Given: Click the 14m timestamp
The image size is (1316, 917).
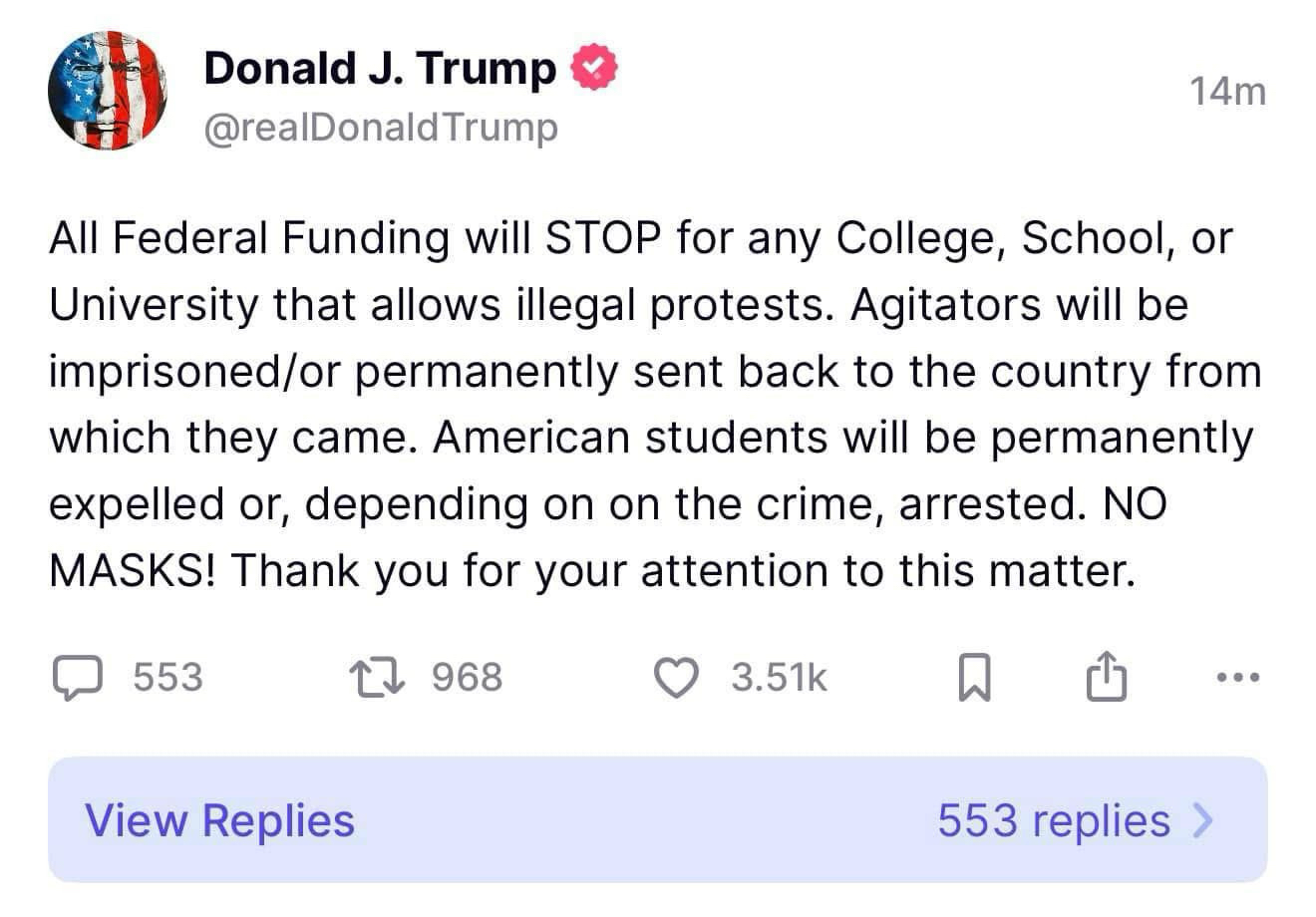Looking at the screenshot, I should (x=1227, y=92).
